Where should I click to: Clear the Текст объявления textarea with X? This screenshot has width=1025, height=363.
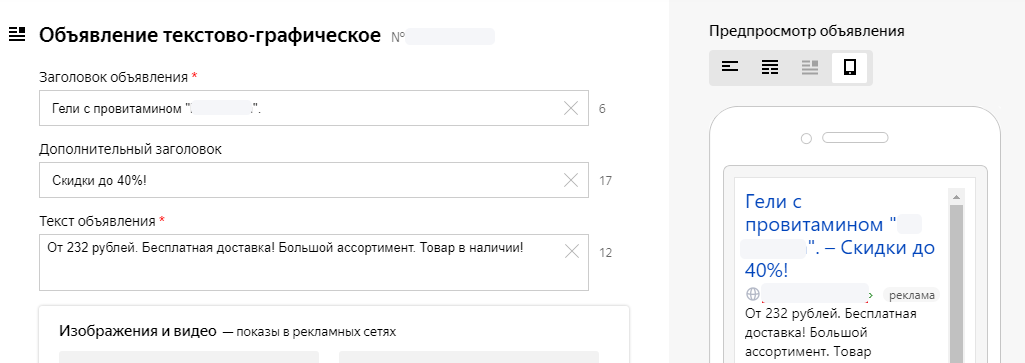coord(571,251)
